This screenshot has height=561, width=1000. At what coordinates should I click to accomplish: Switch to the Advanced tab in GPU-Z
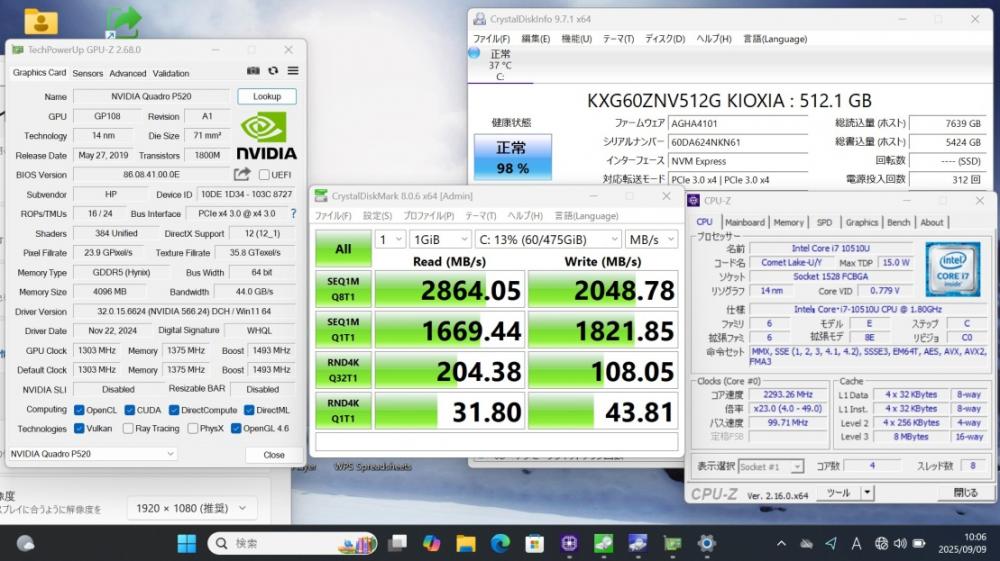[128, 73]
